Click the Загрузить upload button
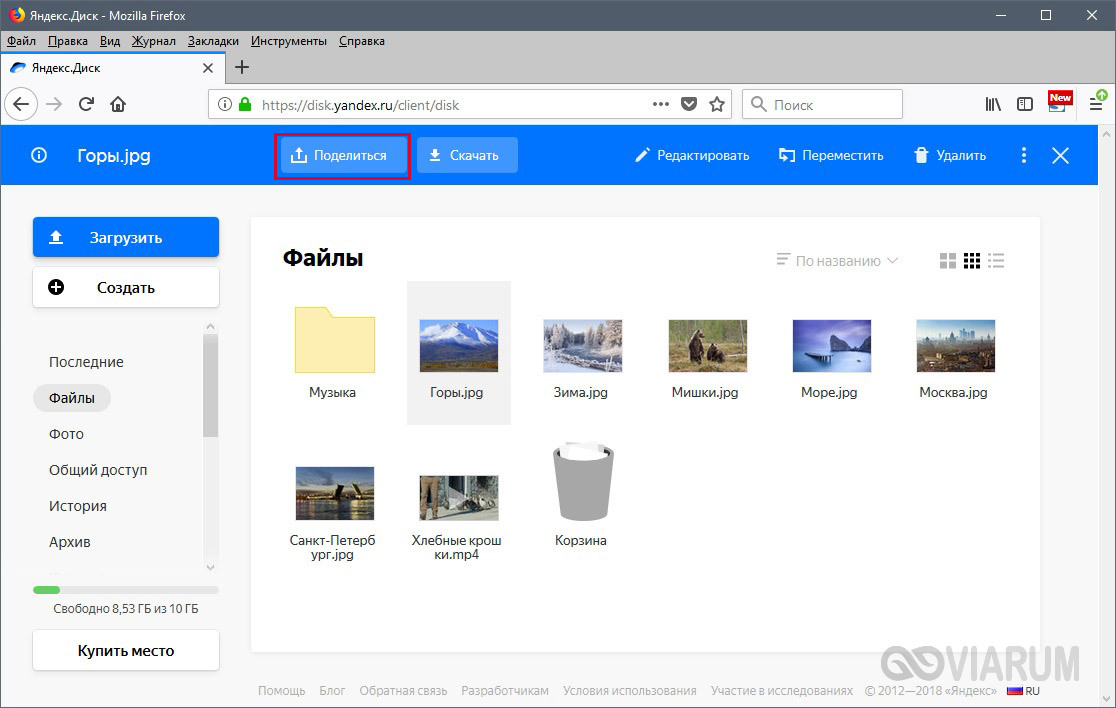The width and height of the screenshot is (1116, 708). point(126,238)
